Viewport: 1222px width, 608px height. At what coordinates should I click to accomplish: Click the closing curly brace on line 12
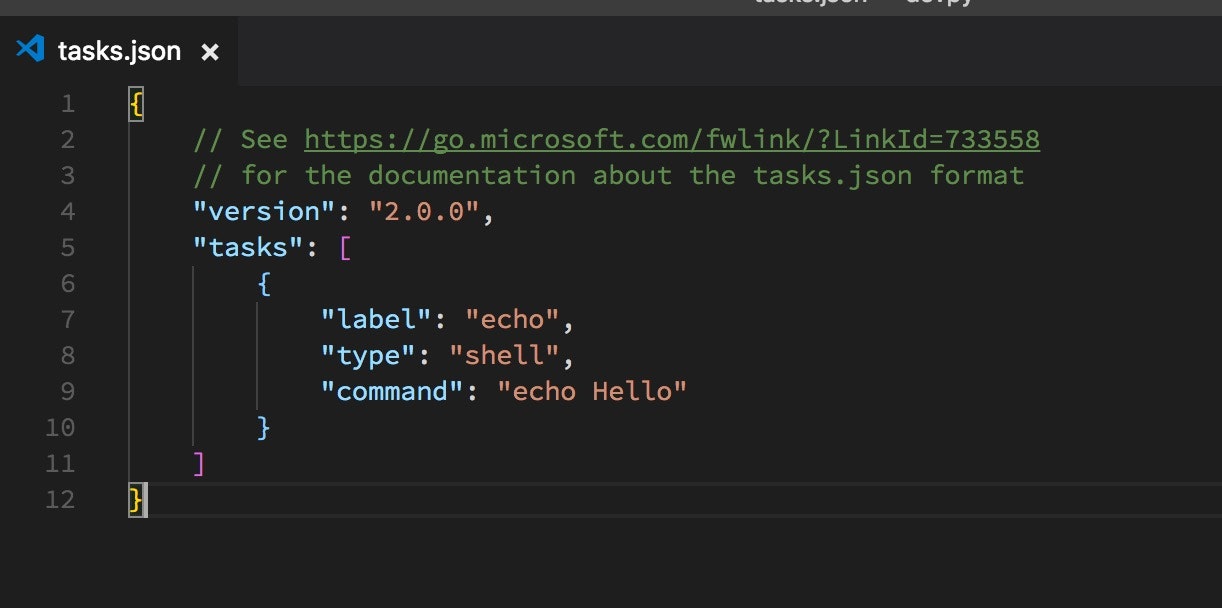click(137, 499)
